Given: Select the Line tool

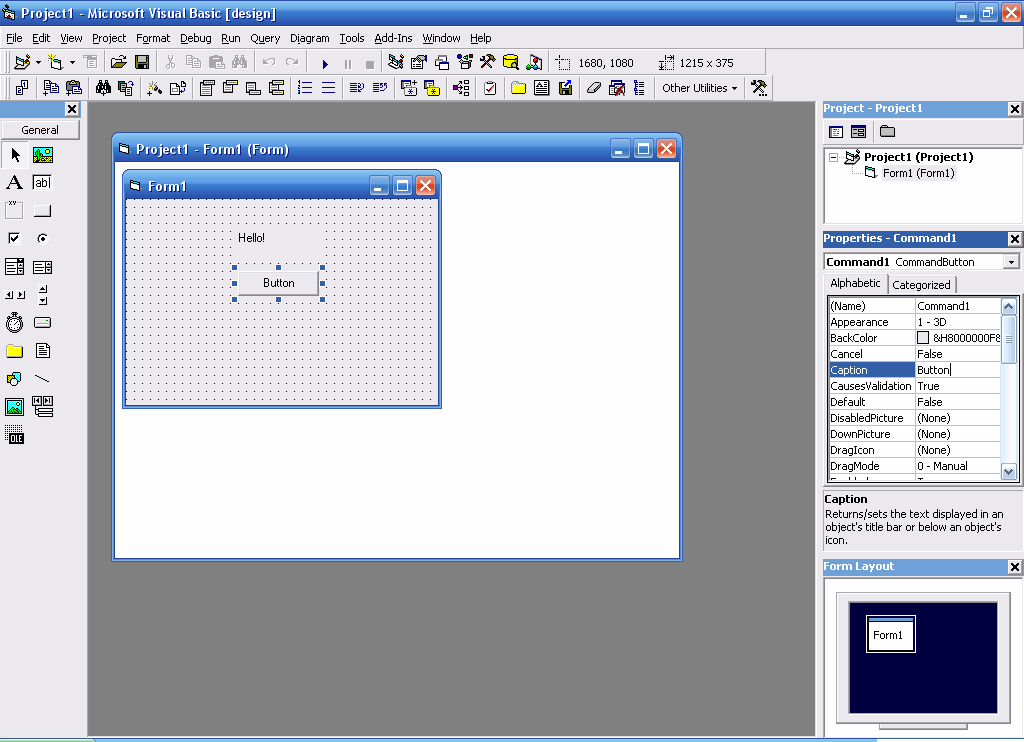Looking at the screenshot, I should click(x=42, y=379).
